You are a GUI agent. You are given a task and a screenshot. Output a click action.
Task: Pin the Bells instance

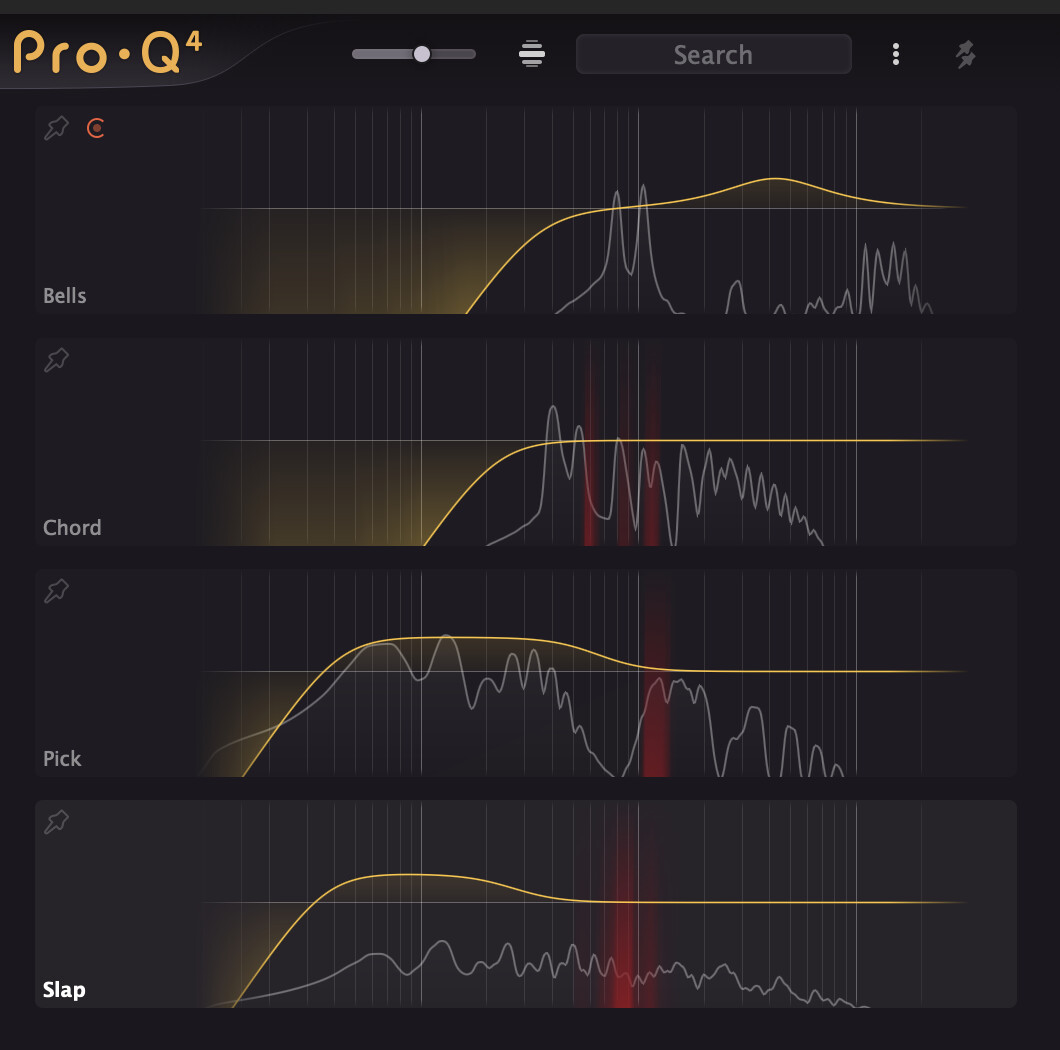click(x=57, y=128)
